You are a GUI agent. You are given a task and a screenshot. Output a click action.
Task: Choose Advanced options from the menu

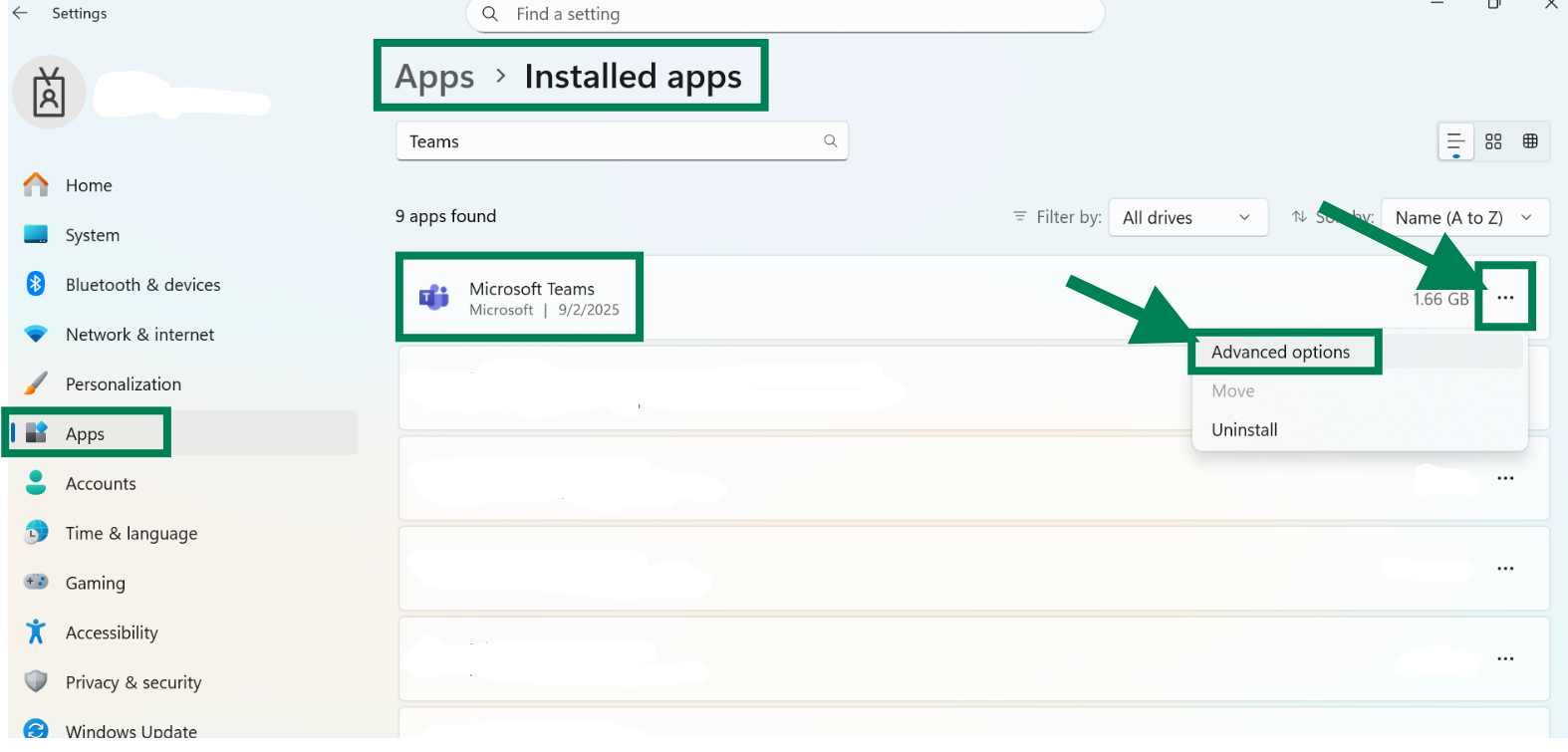(x=1280, y=352)
